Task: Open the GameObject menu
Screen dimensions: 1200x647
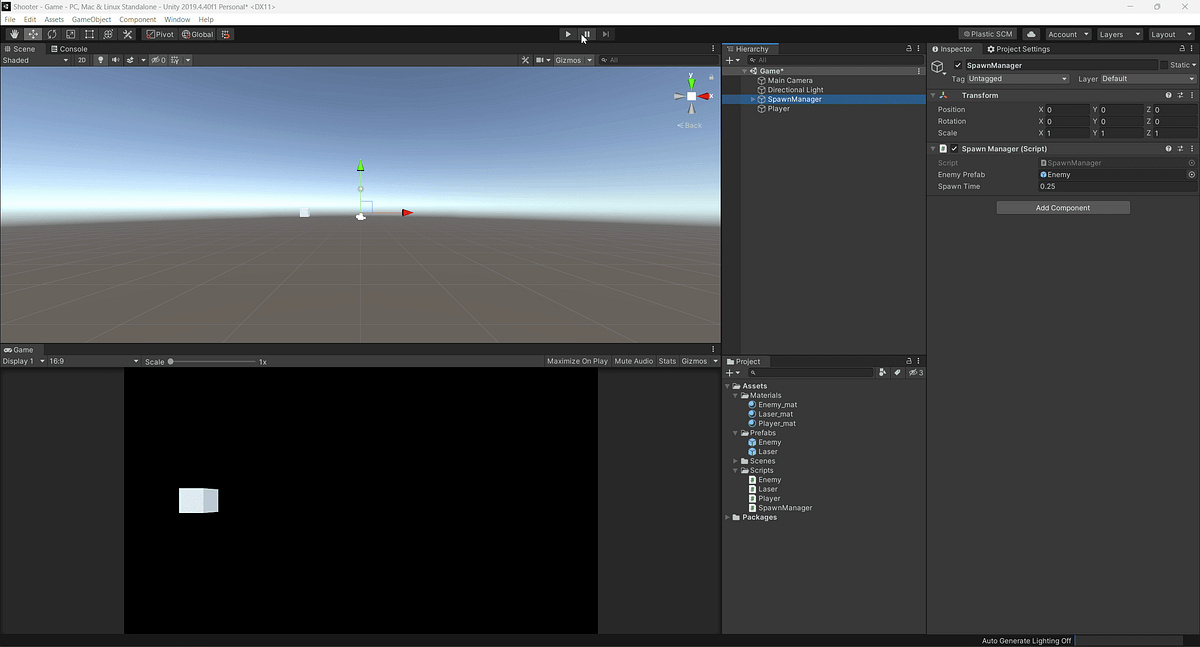Action: 91,18
